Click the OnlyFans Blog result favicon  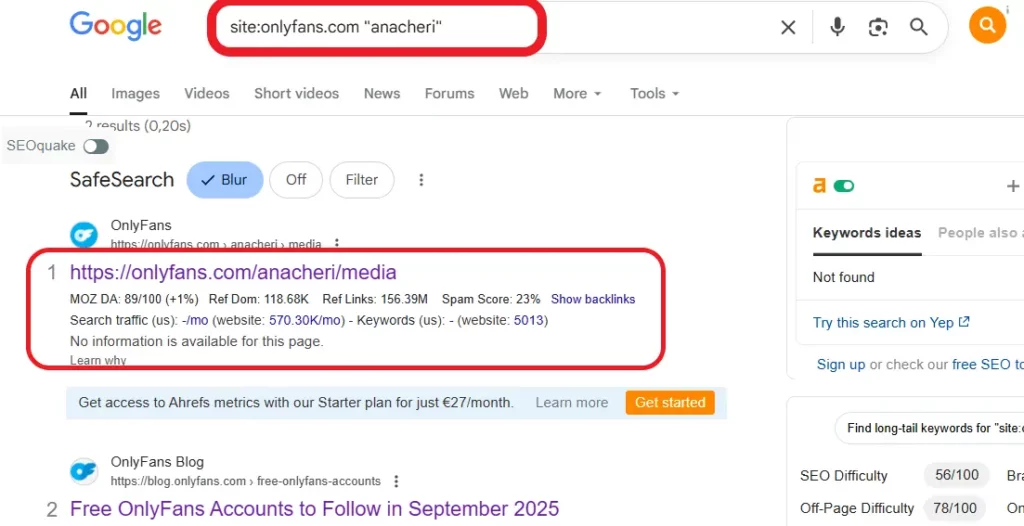[84, 471]
